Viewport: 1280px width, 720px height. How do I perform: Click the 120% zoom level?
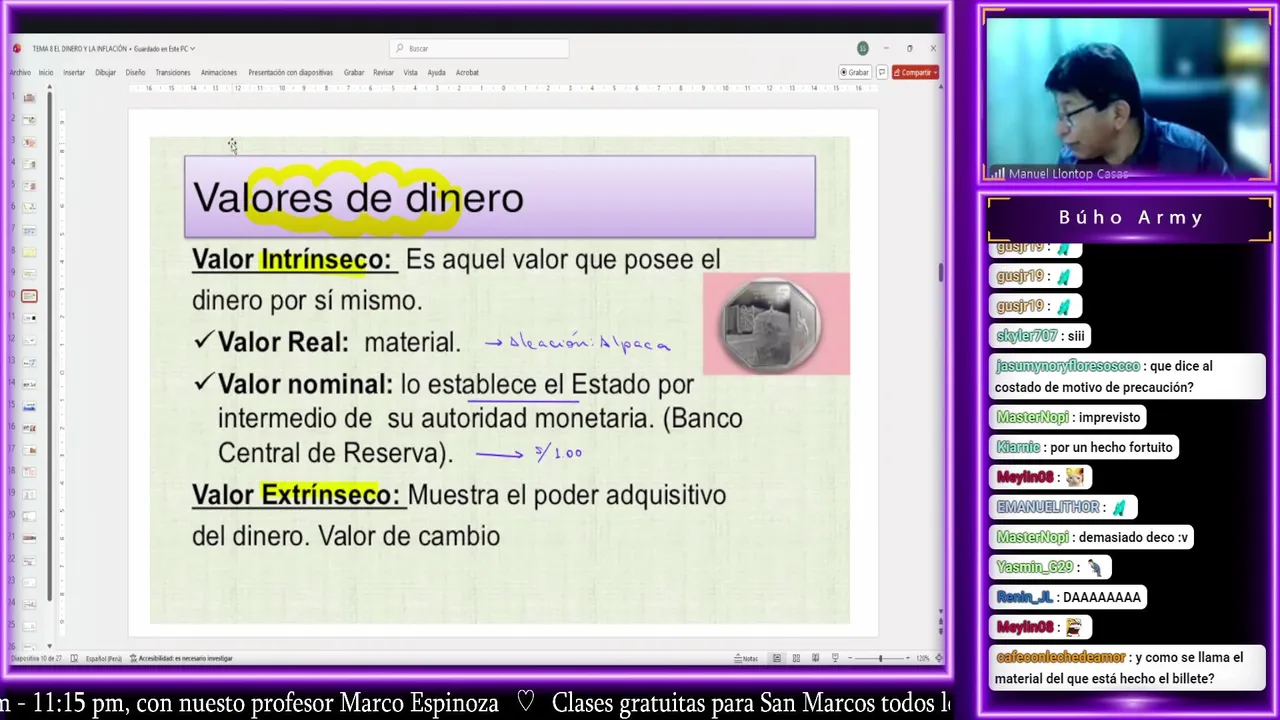coord(922,658)
